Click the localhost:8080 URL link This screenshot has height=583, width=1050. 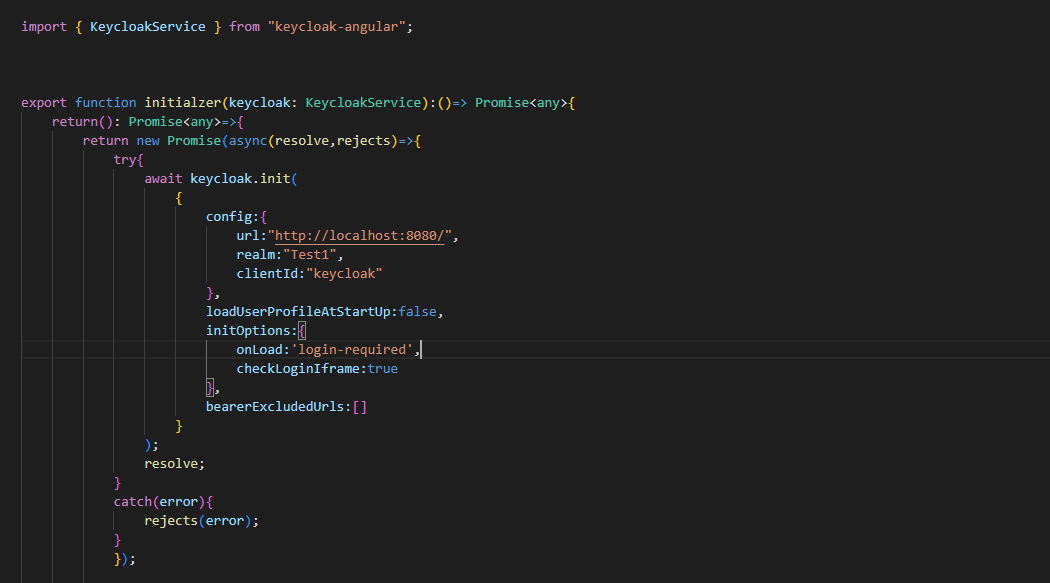tap(359, 236)
